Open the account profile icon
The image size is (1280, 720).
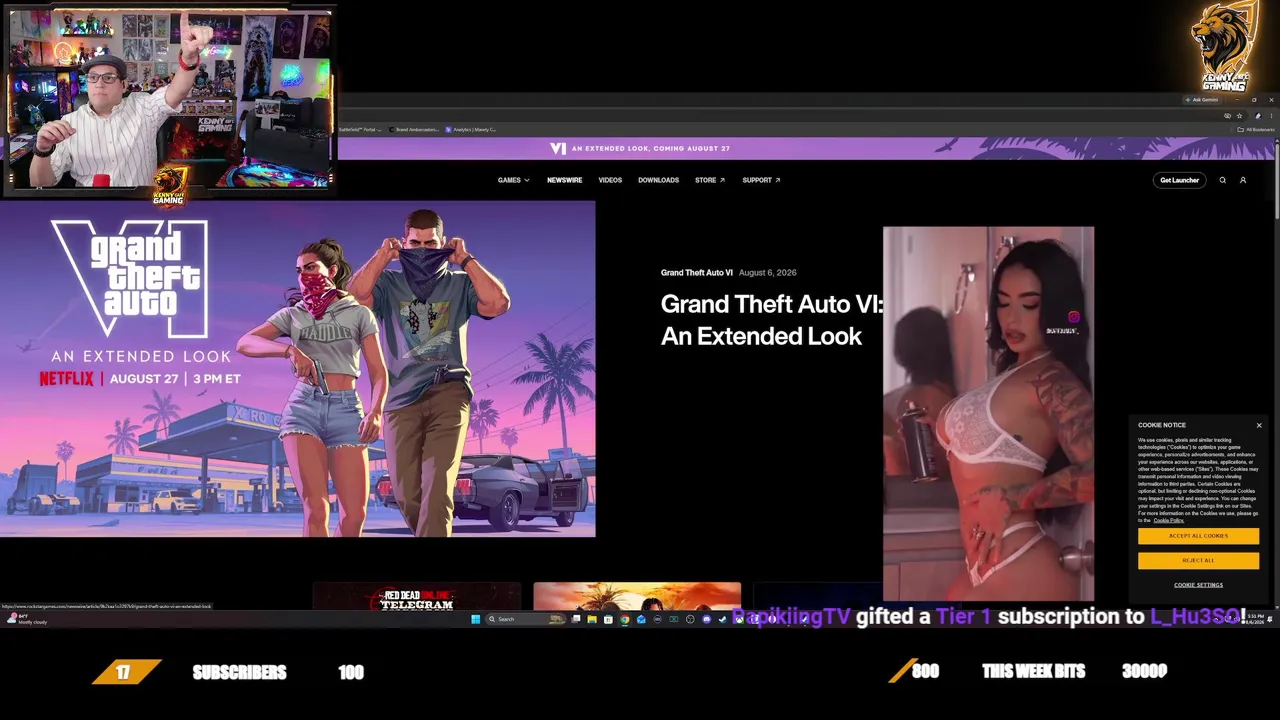pos(1243,180)
